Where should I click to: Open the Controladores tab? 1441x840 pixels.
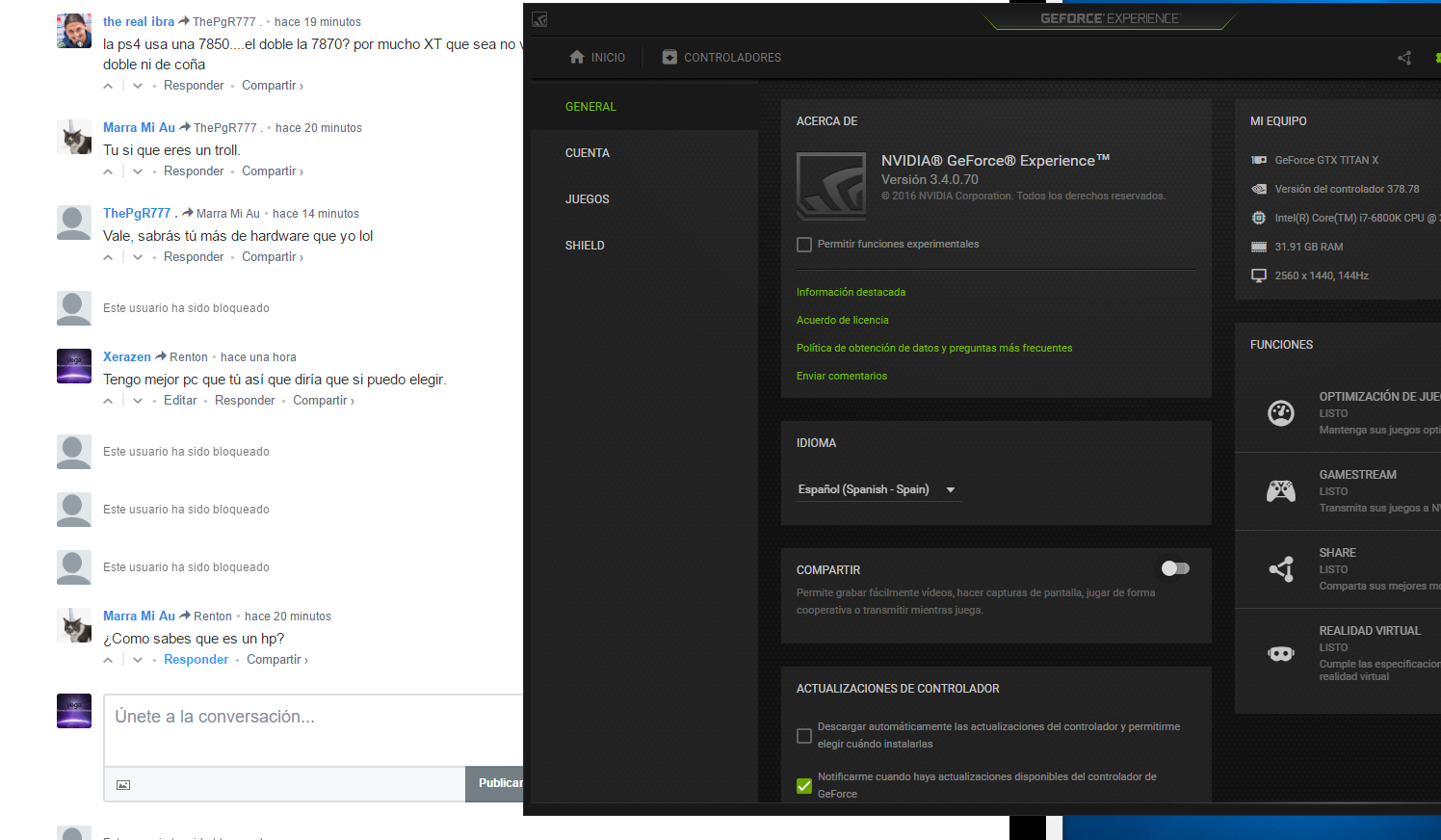coord(721,58)
